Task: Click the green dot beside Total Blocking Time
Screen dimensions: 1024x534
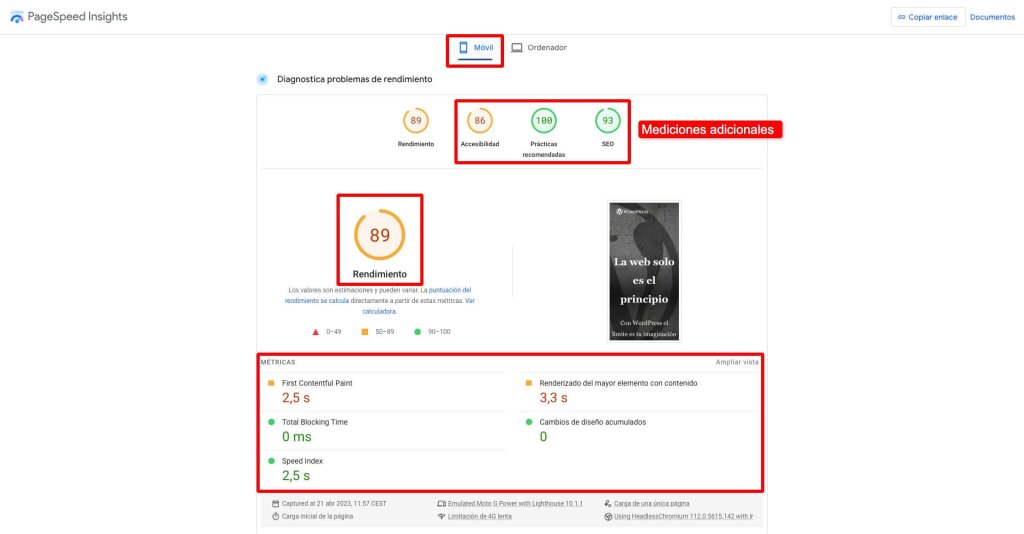Action: pos(271,422)
